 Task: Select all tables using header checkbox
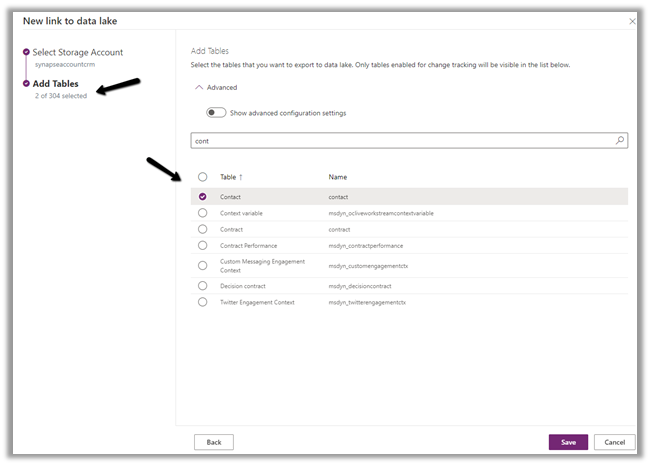point(203,177)
